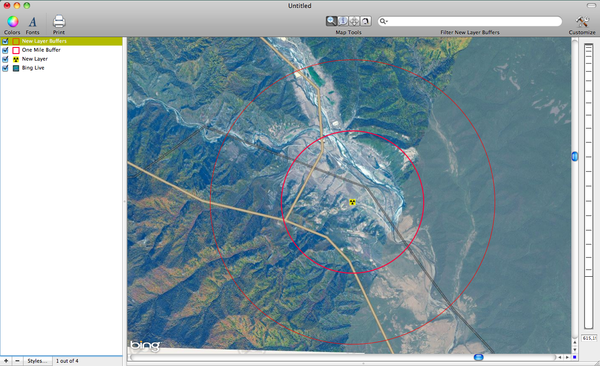Open the Styles... menu button
600x366 pixels.
tap(37, 361)
